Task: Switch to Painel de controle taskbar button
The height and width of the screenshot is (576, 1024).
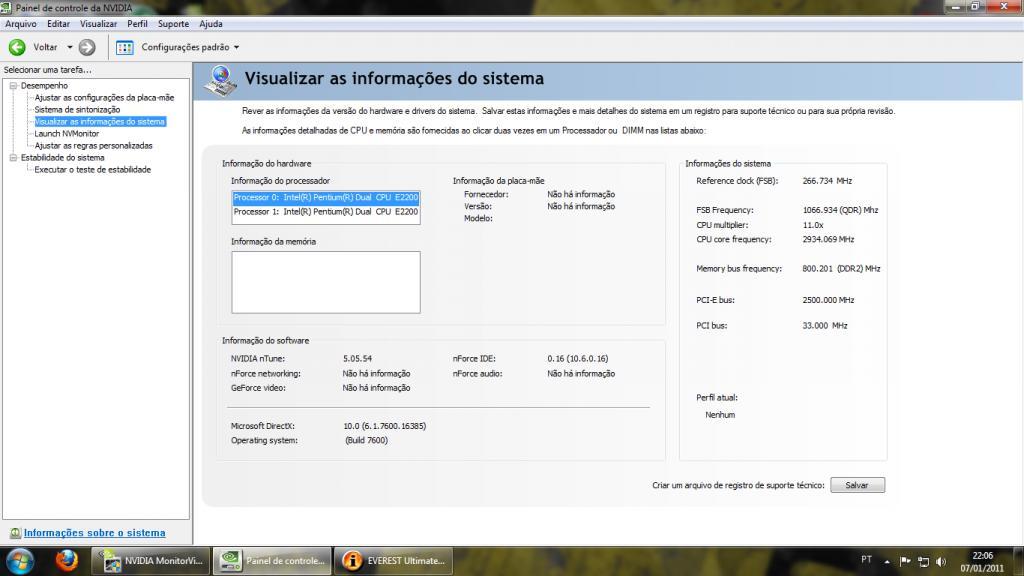Action: coord(272,561)
